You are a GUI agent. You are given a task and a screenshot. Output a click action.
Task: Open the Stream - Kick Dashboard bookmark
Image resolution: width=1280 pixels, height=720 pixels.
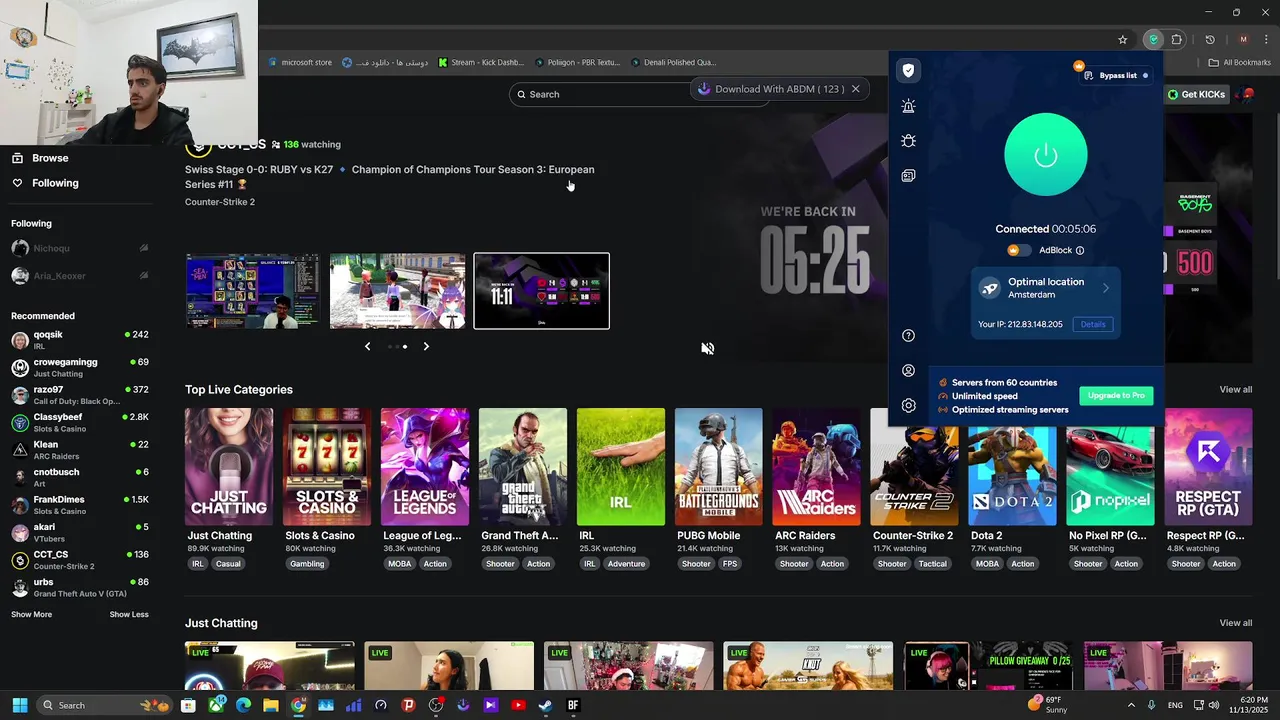click(481, 62)
